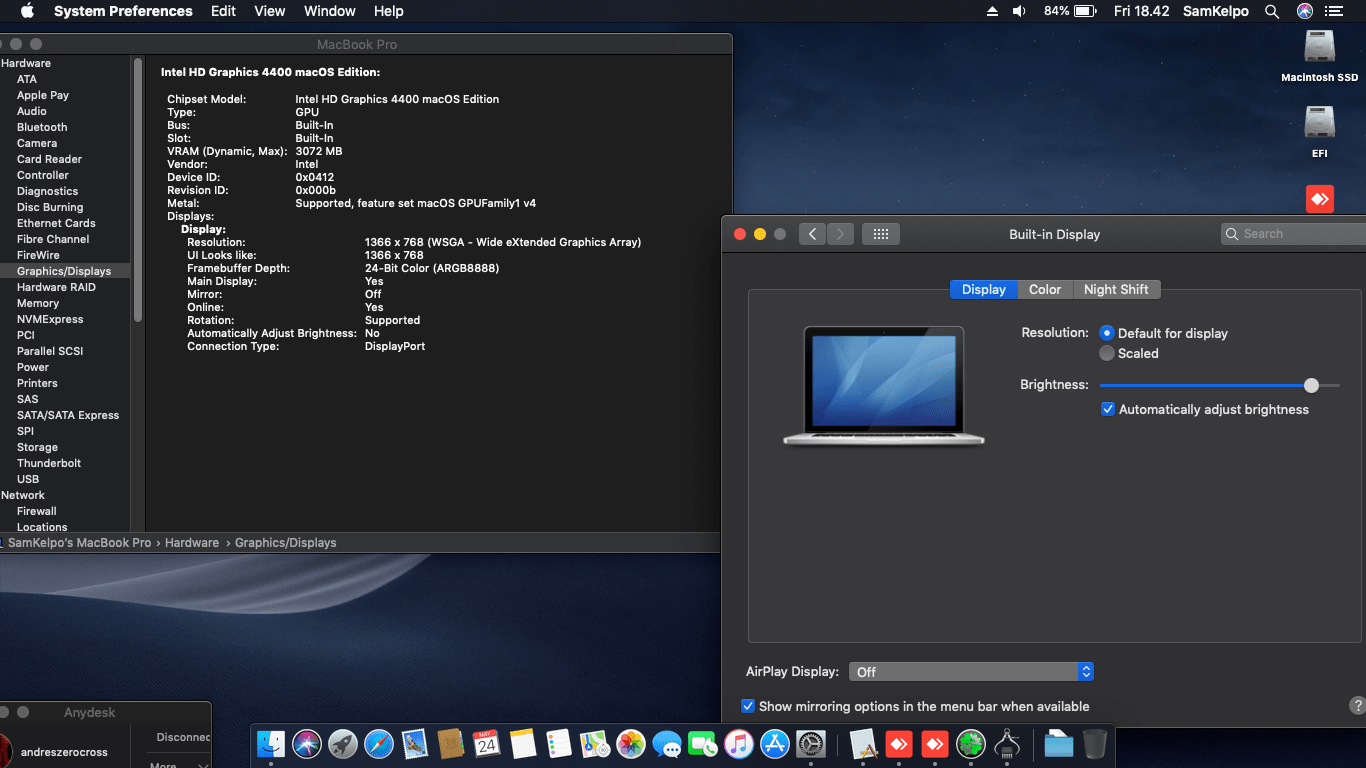
Task: Select the Display tab
Action: (x=984, y=289)
